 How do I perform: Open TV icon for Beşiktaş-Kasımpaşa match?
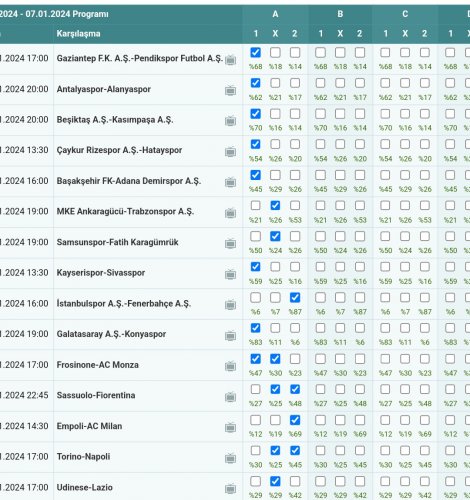click(x=230, y=121)
